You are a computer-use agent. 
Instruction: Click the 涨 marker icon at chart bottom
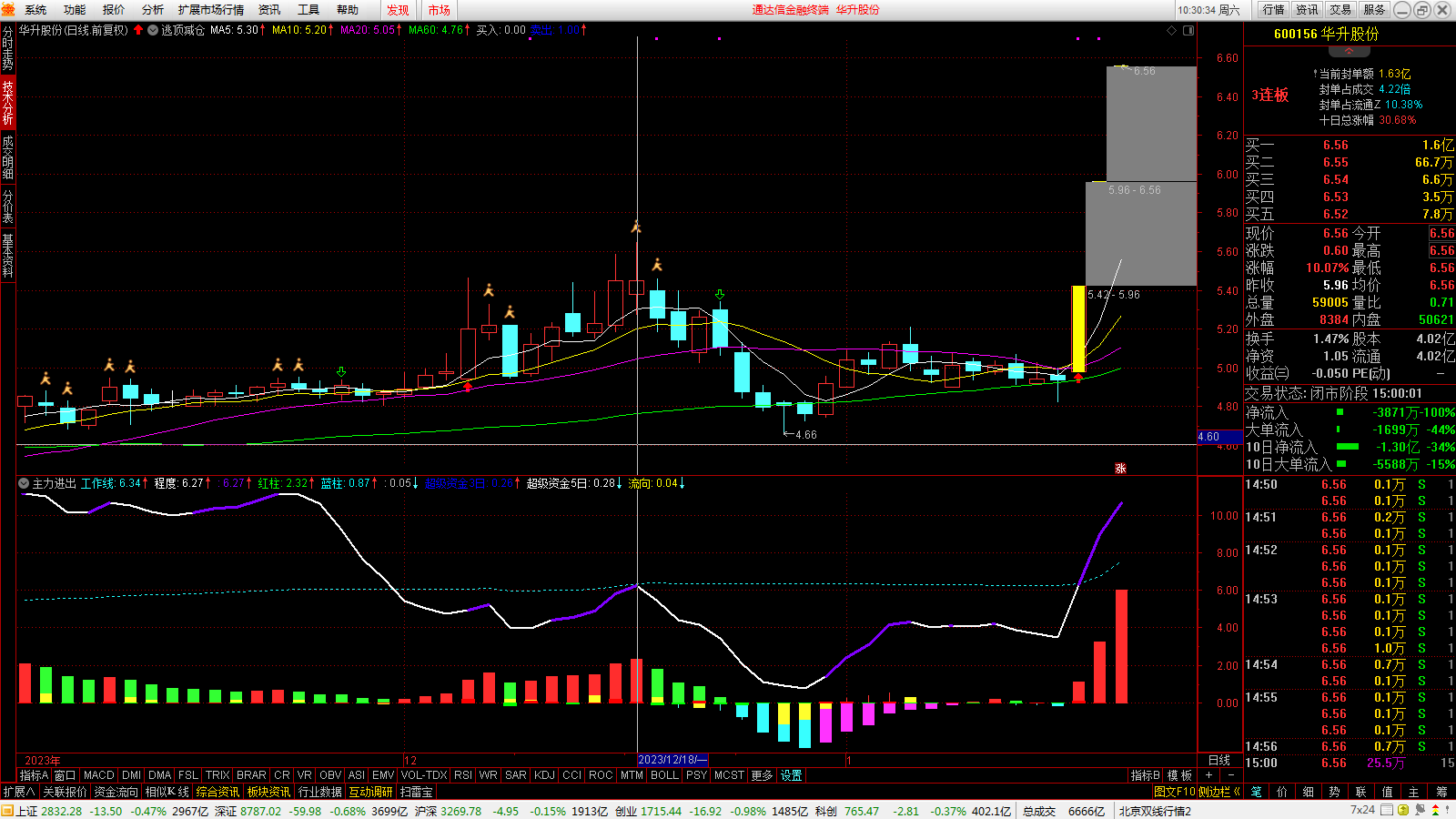tap(1120, 468)
